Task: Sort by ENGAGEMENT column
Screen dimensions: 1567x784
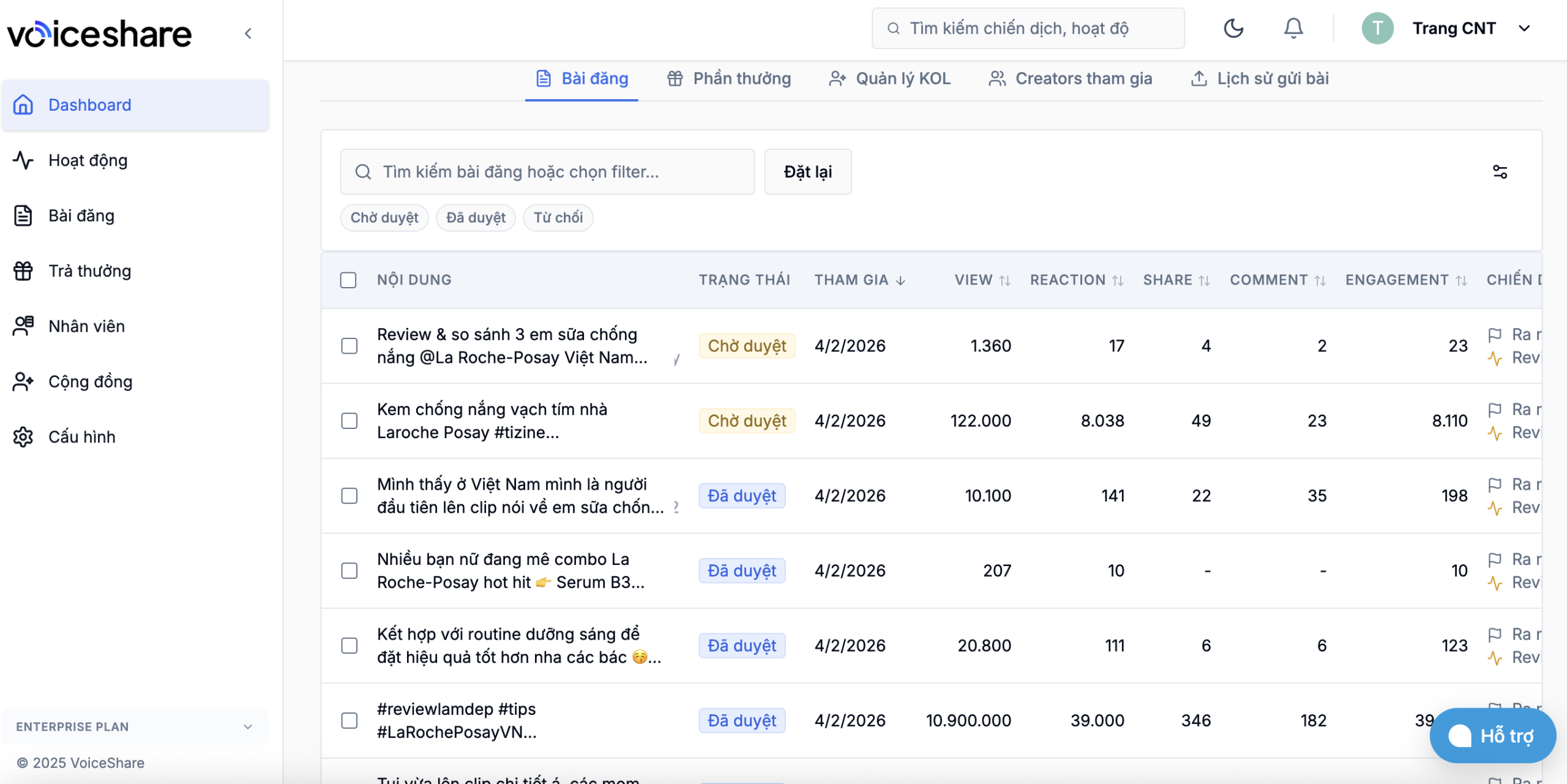Action: pyautogui.click(x=1406, y=280)
